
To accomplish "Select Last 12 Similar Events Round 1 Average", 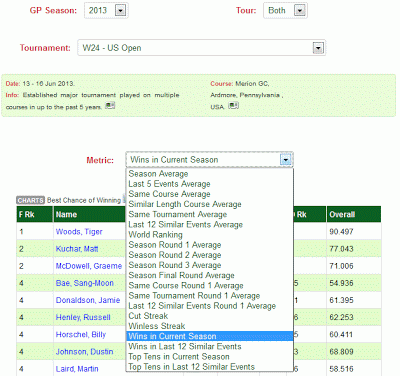I will point(210,306).
